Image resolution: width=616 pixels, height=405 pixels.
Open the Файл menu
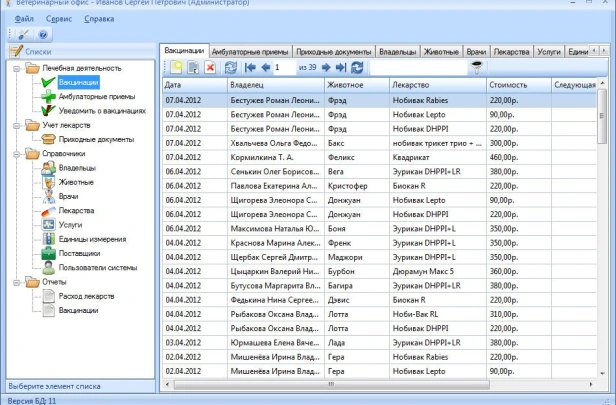25,18
